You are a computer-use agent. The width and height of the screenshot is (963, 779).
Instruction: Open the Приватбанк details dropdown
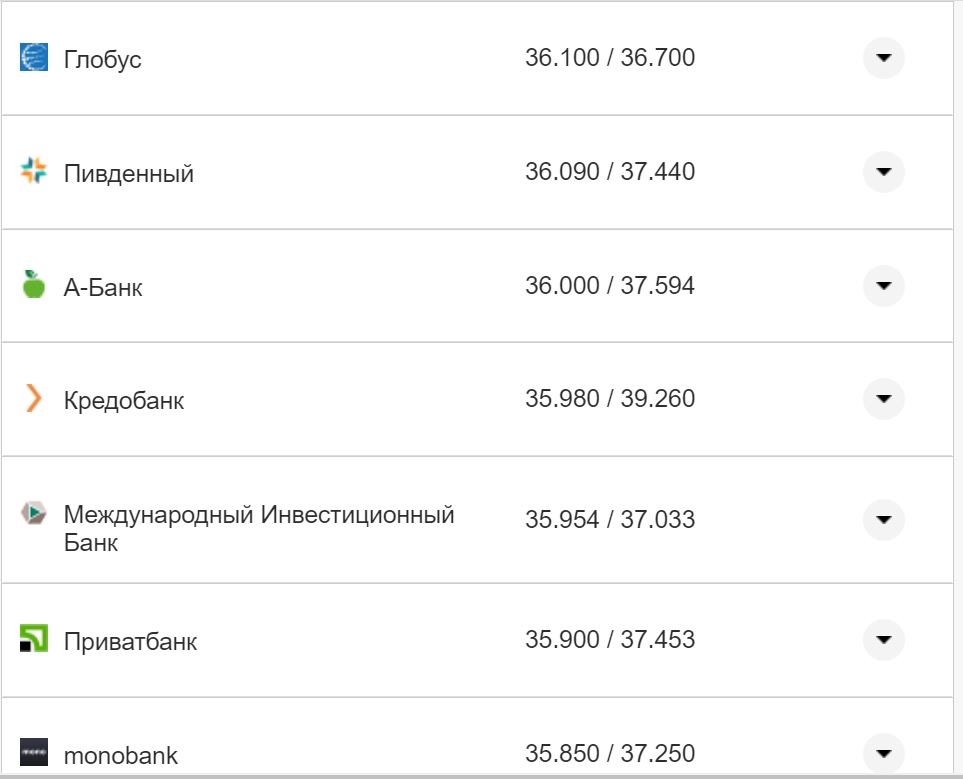(883, 639)
